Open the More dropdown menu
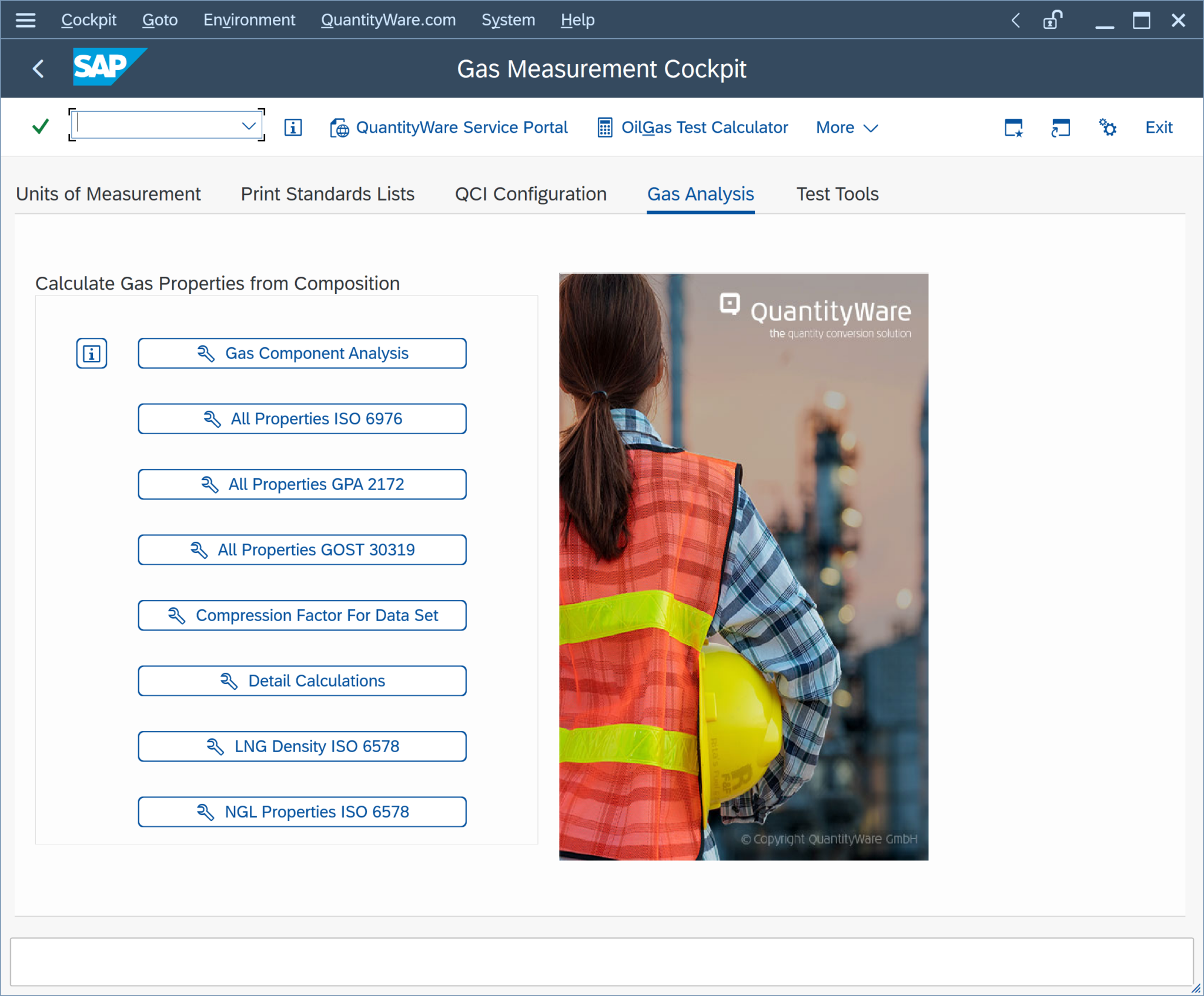This screenshot has height=996, width=1204. point(846,127)
